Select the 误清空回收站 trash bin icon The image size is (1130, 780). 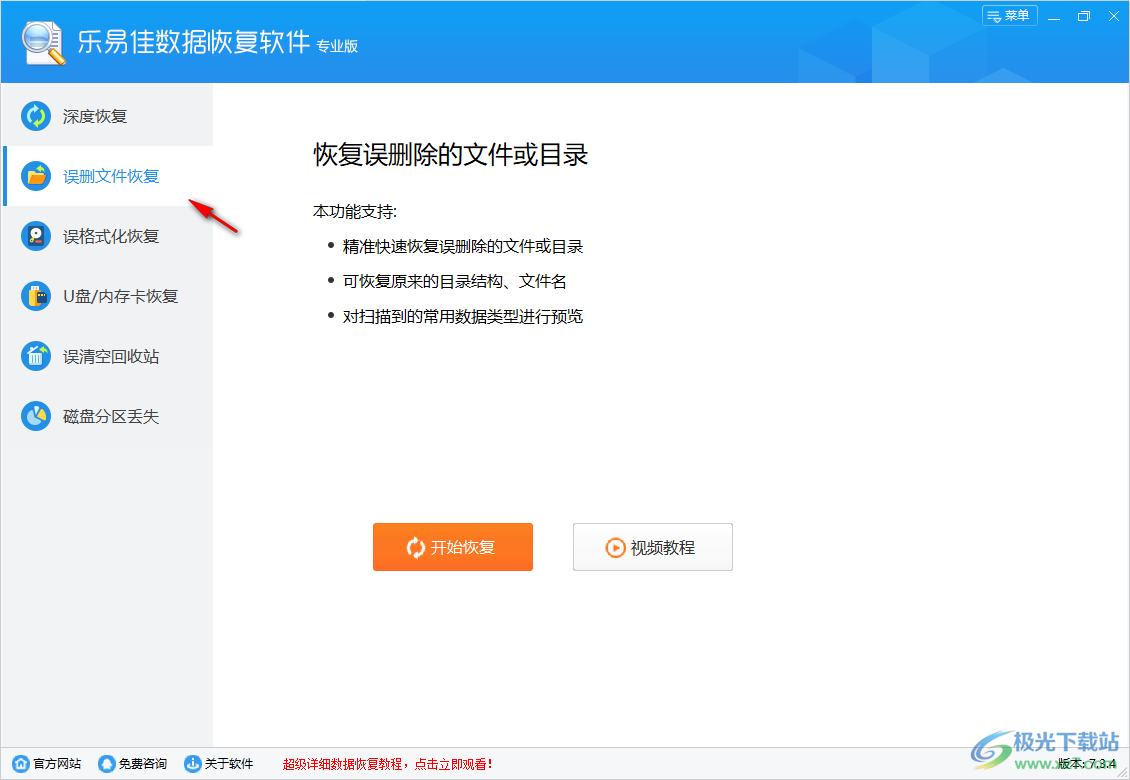coord(36,356)
